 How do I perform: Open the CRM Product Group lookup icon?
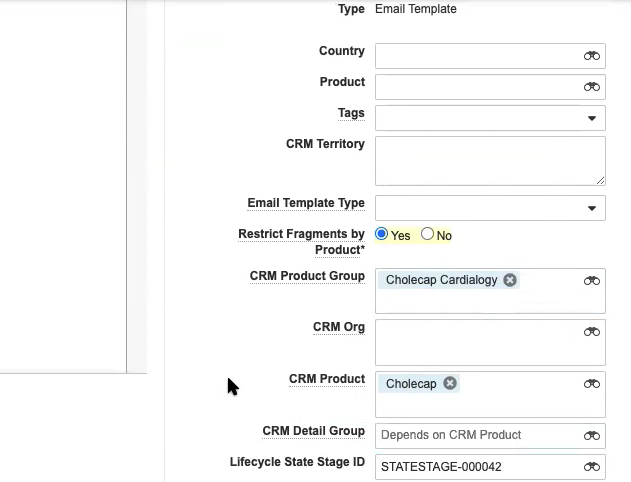(x=592, y=281)
